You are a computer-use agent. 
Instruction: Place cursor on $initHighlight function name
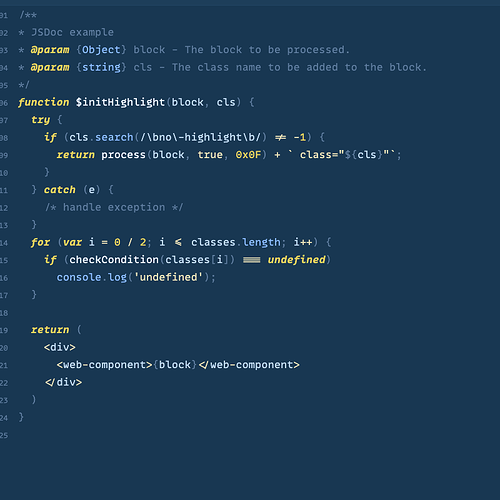click(120, 102)
